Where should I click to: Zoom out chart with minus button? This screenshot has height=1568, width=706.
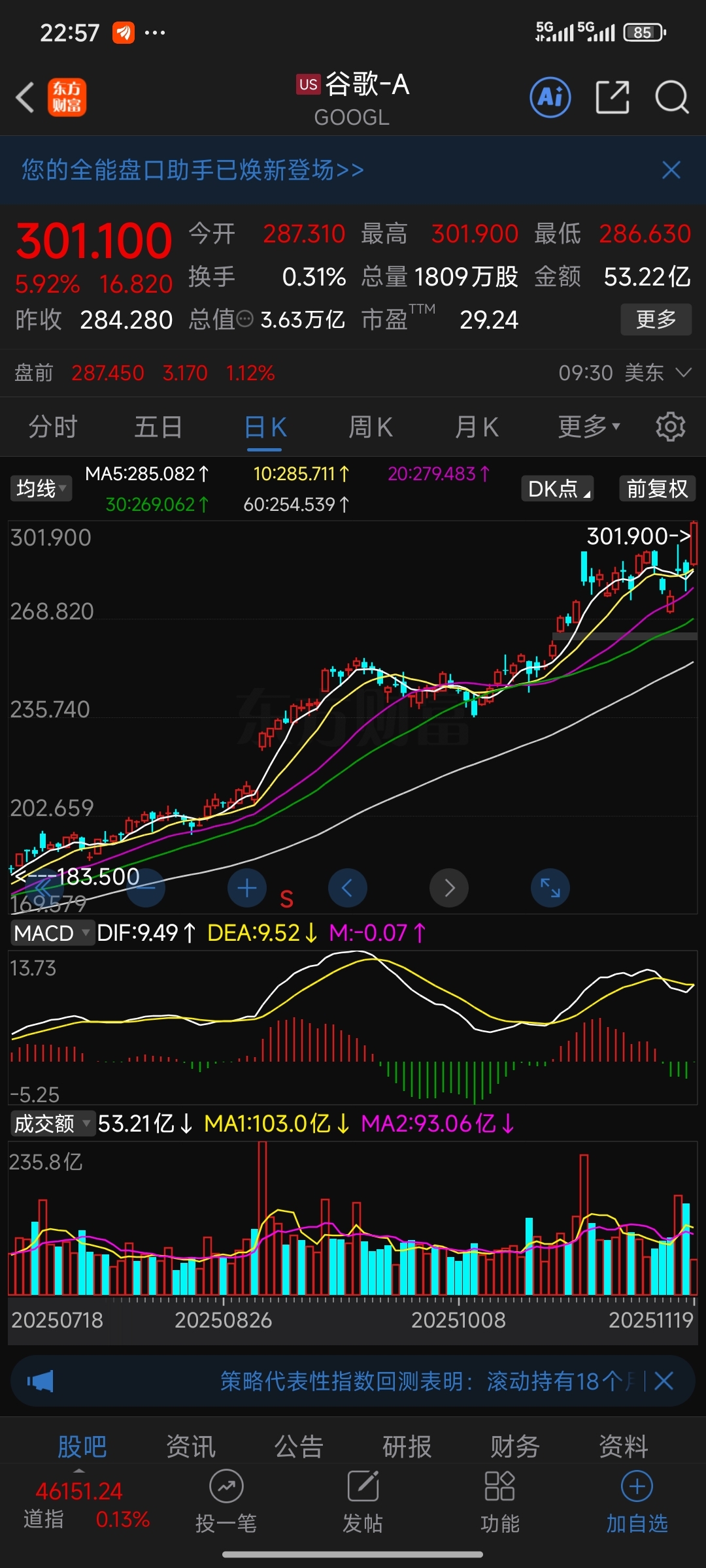[x=145, y=888]
